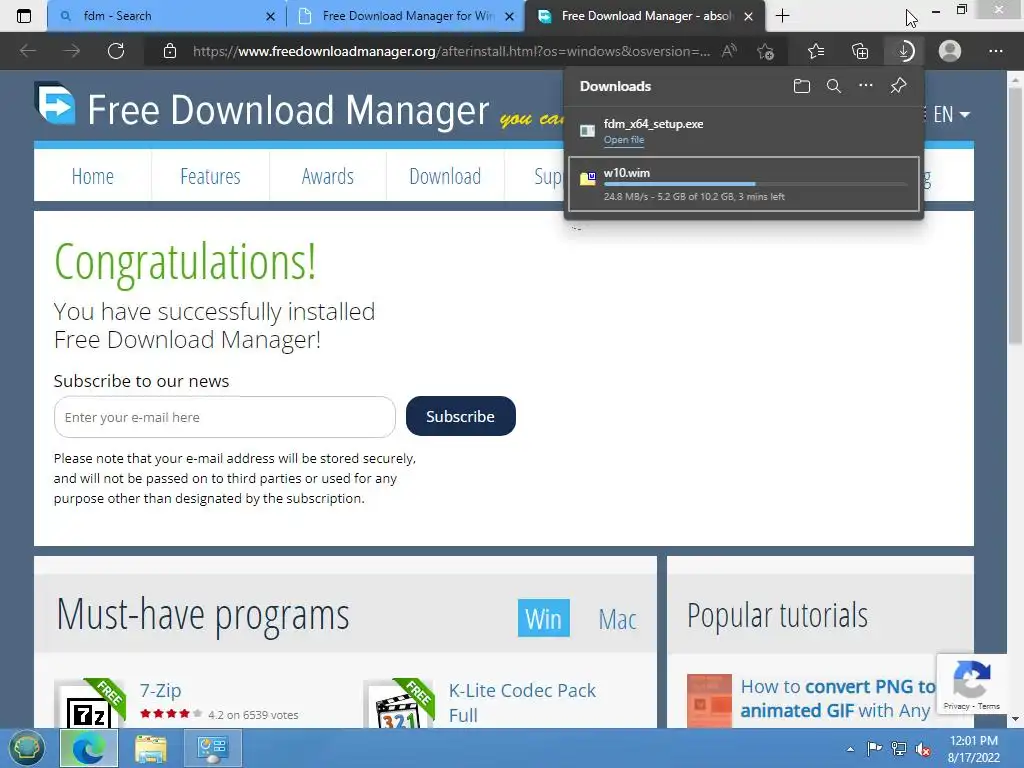Reload the page with the Refresh icon
Image resolution: width=1024 pixels, height=768 pixels.
[x=116, y=51]
